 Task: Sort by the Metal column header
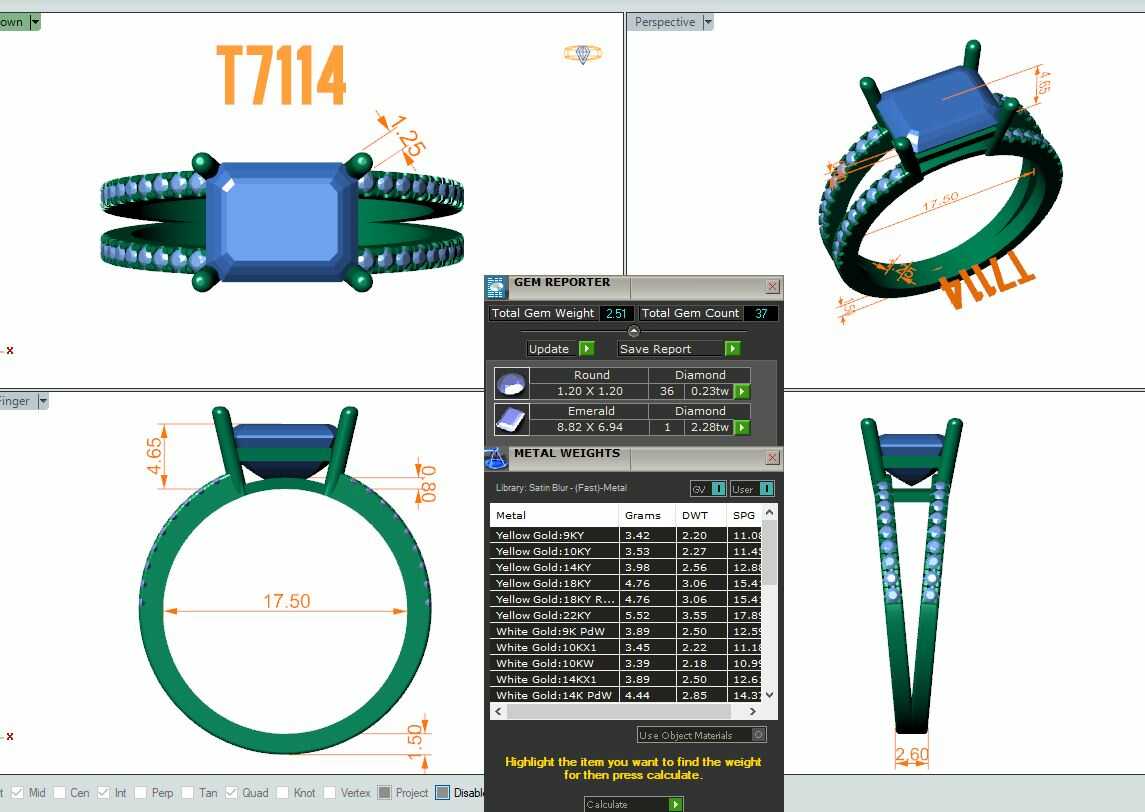pos(554,515)
